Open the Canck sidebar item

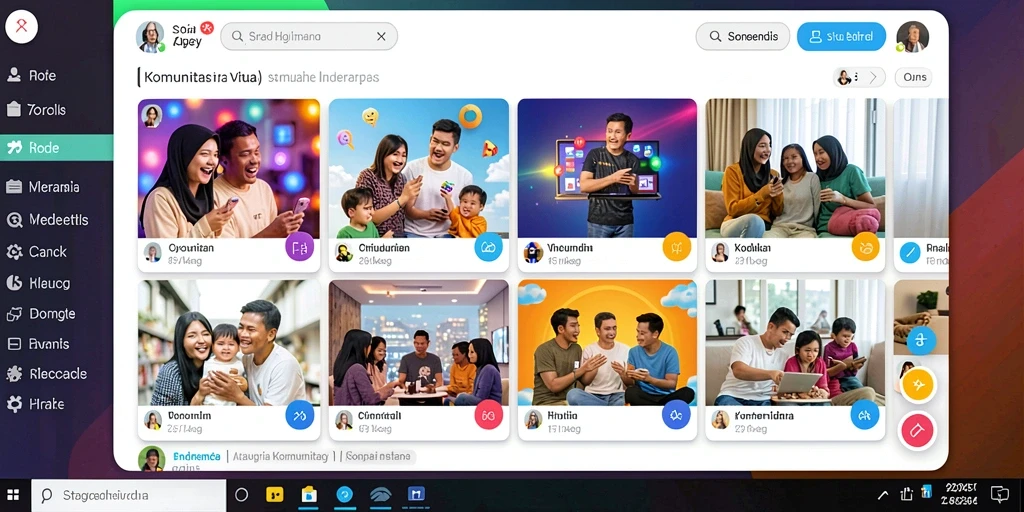37,251
